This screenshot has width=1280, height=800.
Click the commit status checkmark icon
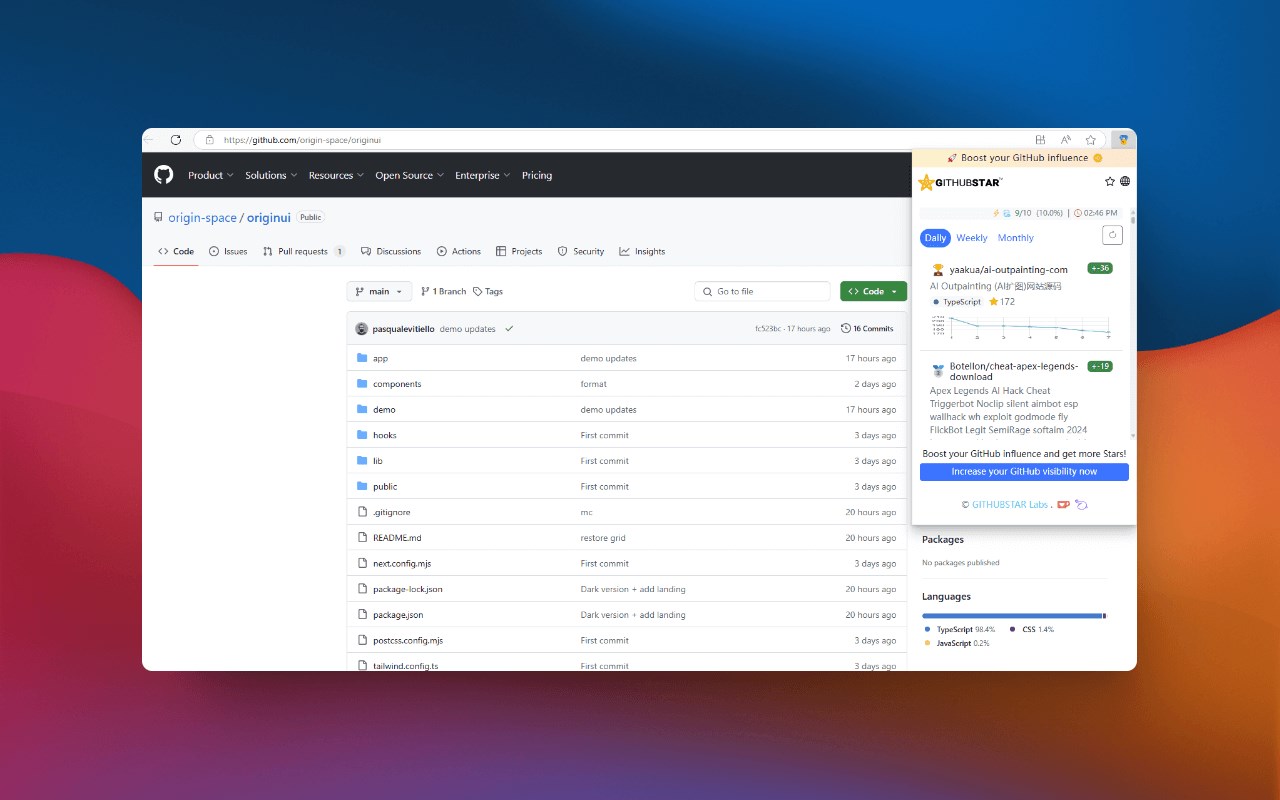click(x=509, y=329)
